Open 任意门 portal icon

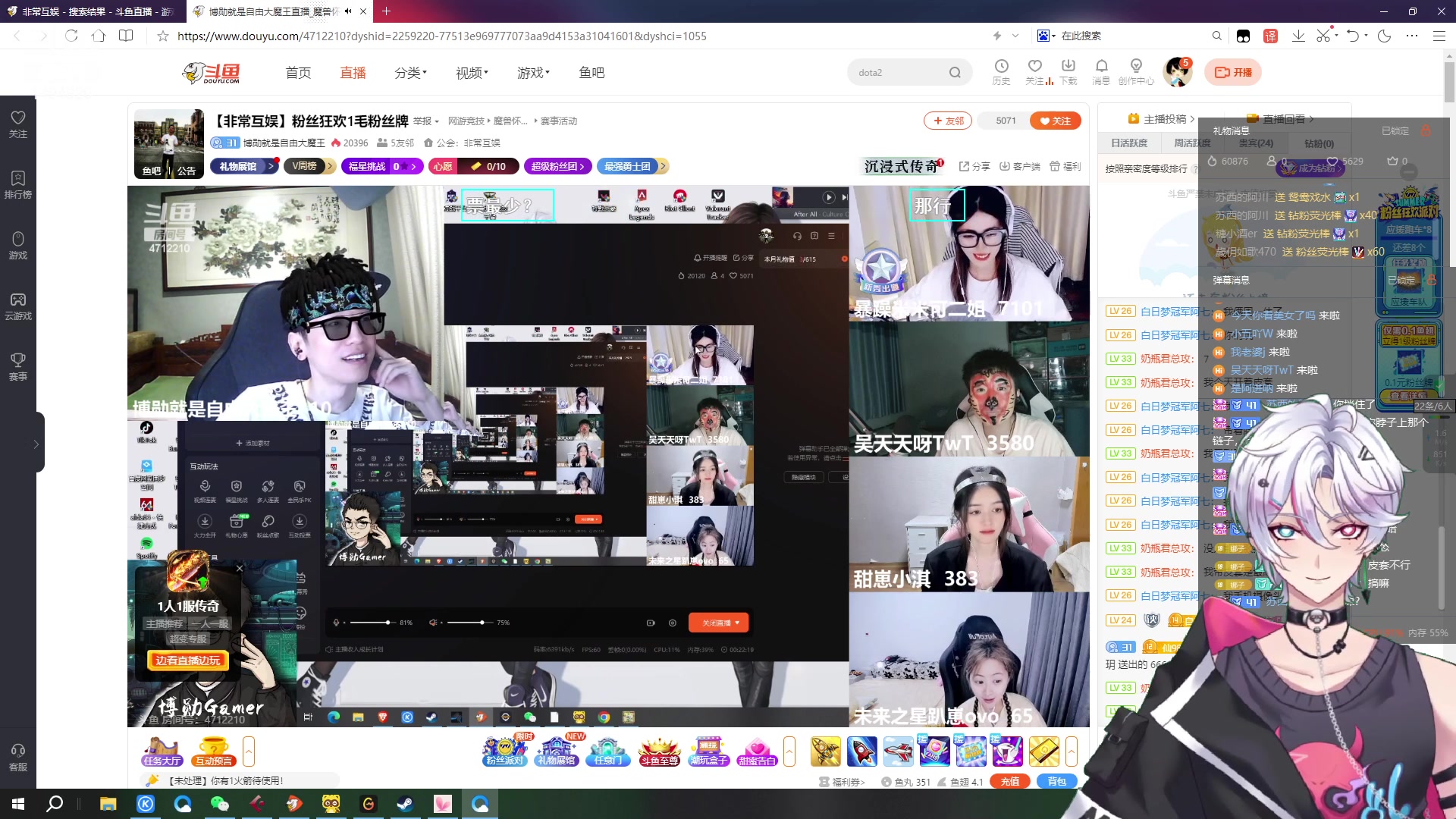[x=608, y=750]
